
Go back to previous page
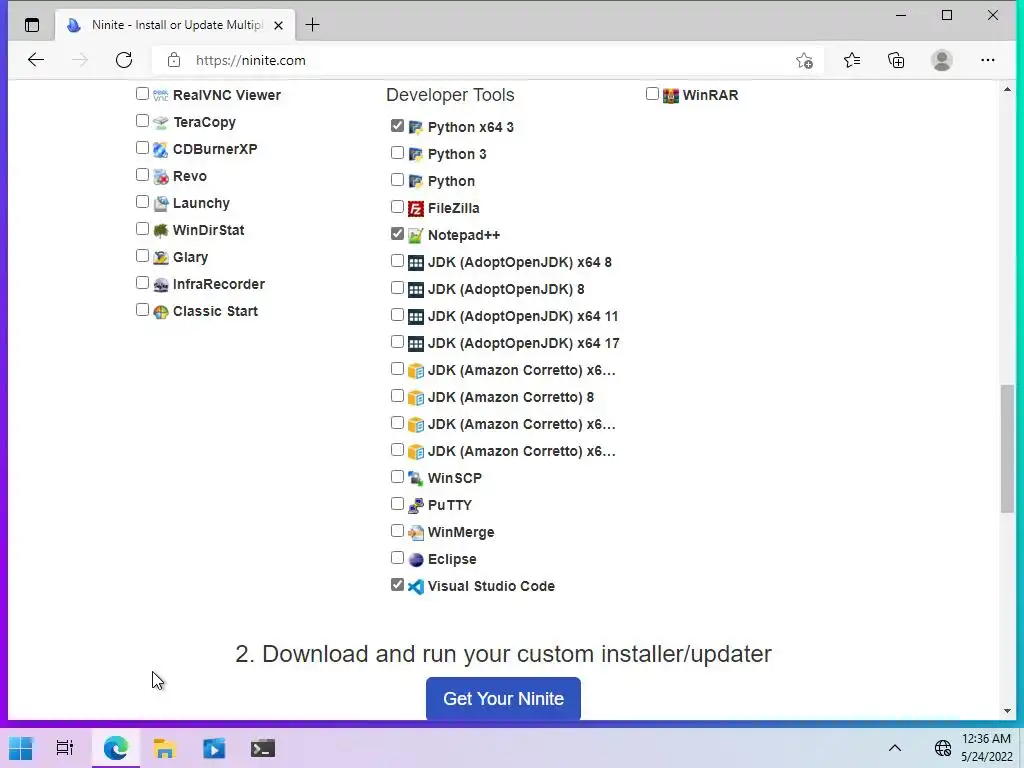pyautogui.click(x=36, y=60)
